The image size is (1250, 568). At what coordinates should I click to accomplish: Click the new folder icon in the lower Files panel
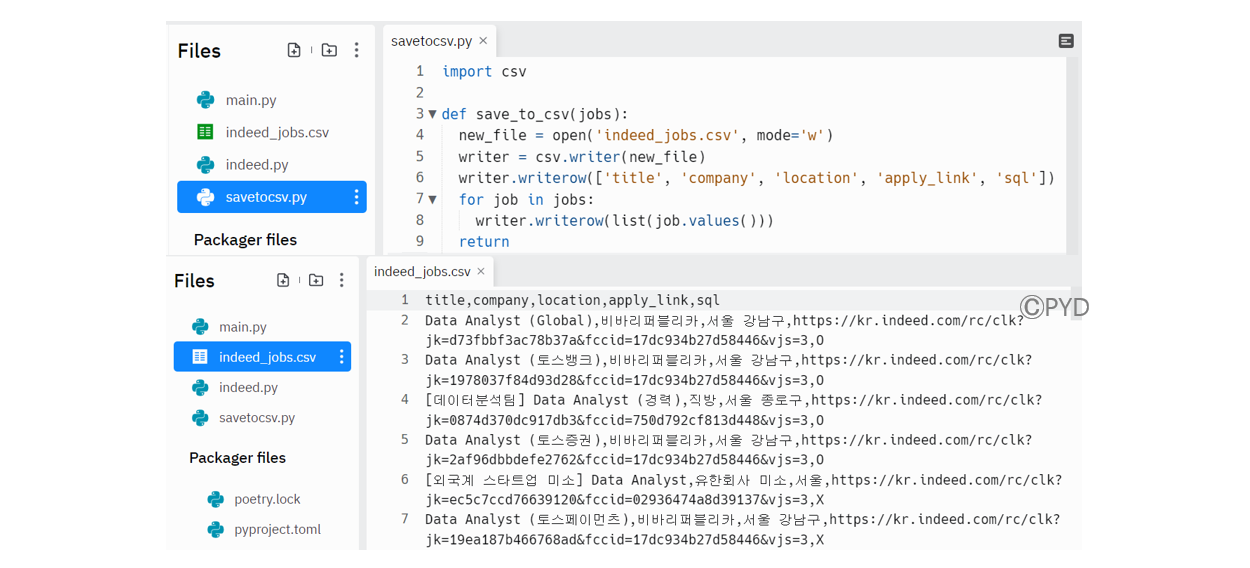(x=316, y=280)
